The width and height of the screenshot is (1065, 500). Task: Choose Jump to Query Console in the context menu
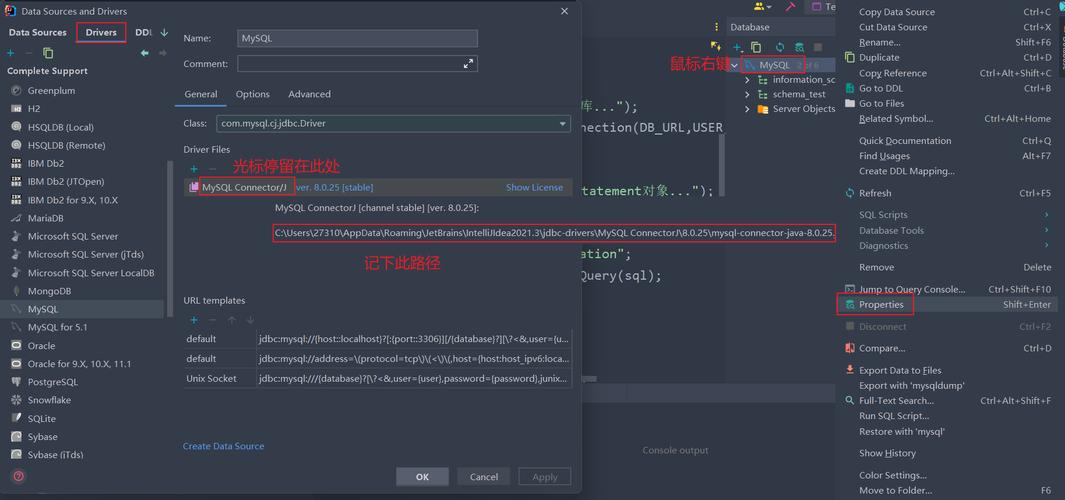[x=947, y=289]
